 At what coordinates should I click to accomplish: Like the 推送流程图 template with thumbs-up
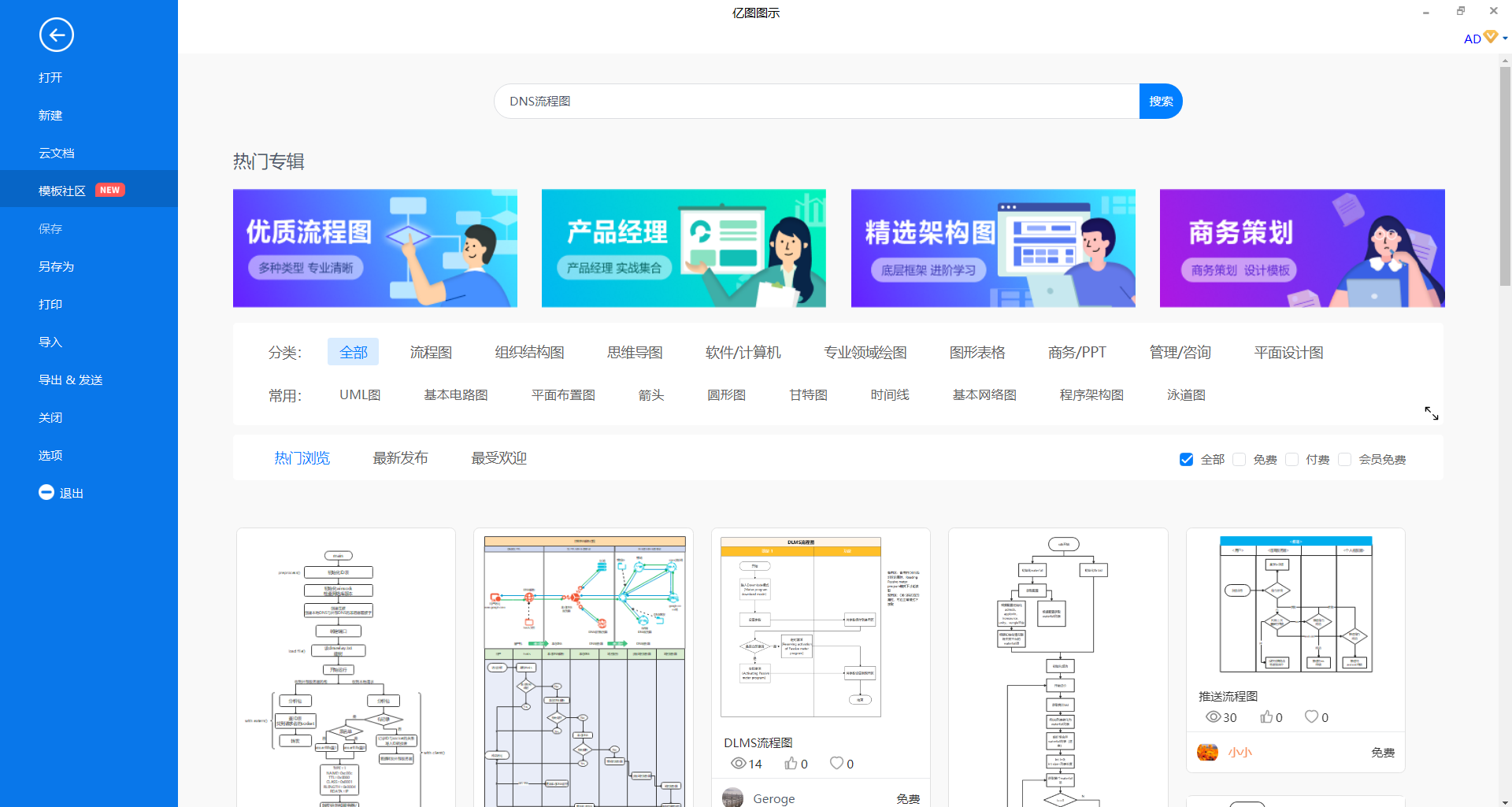1266,716
